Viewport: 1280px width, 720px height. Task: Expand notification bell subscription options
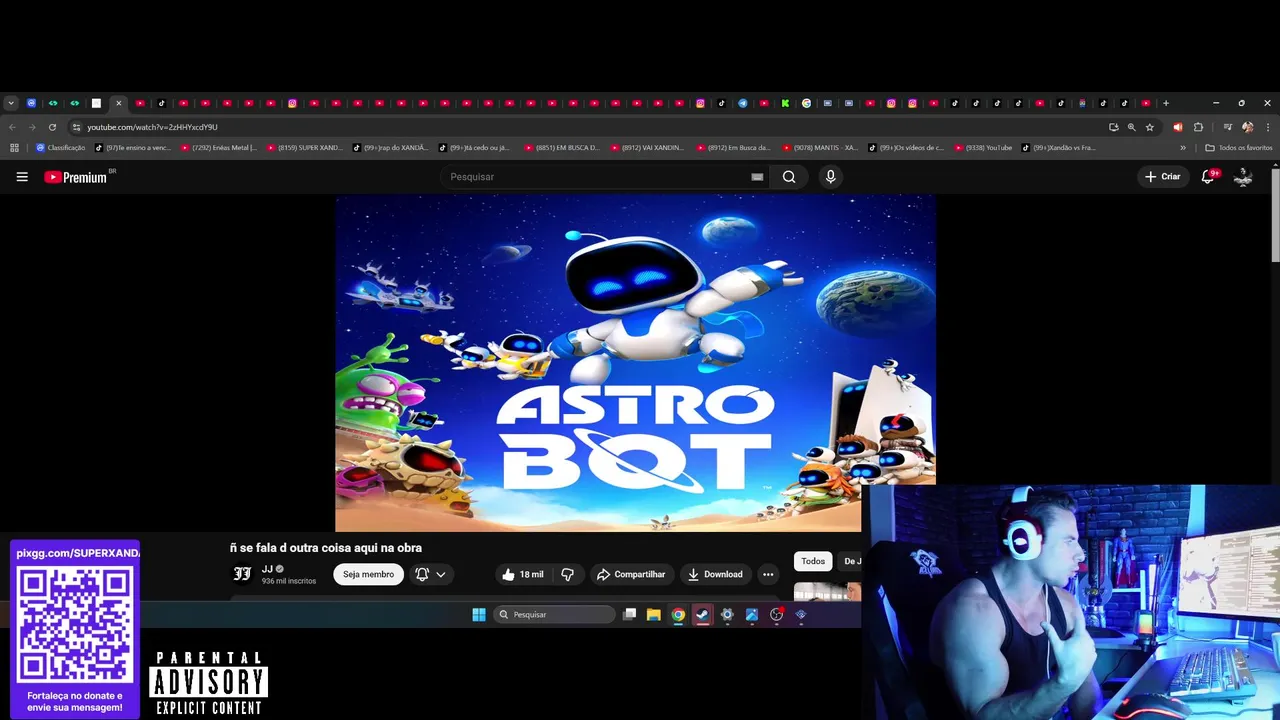coord(431,574)
